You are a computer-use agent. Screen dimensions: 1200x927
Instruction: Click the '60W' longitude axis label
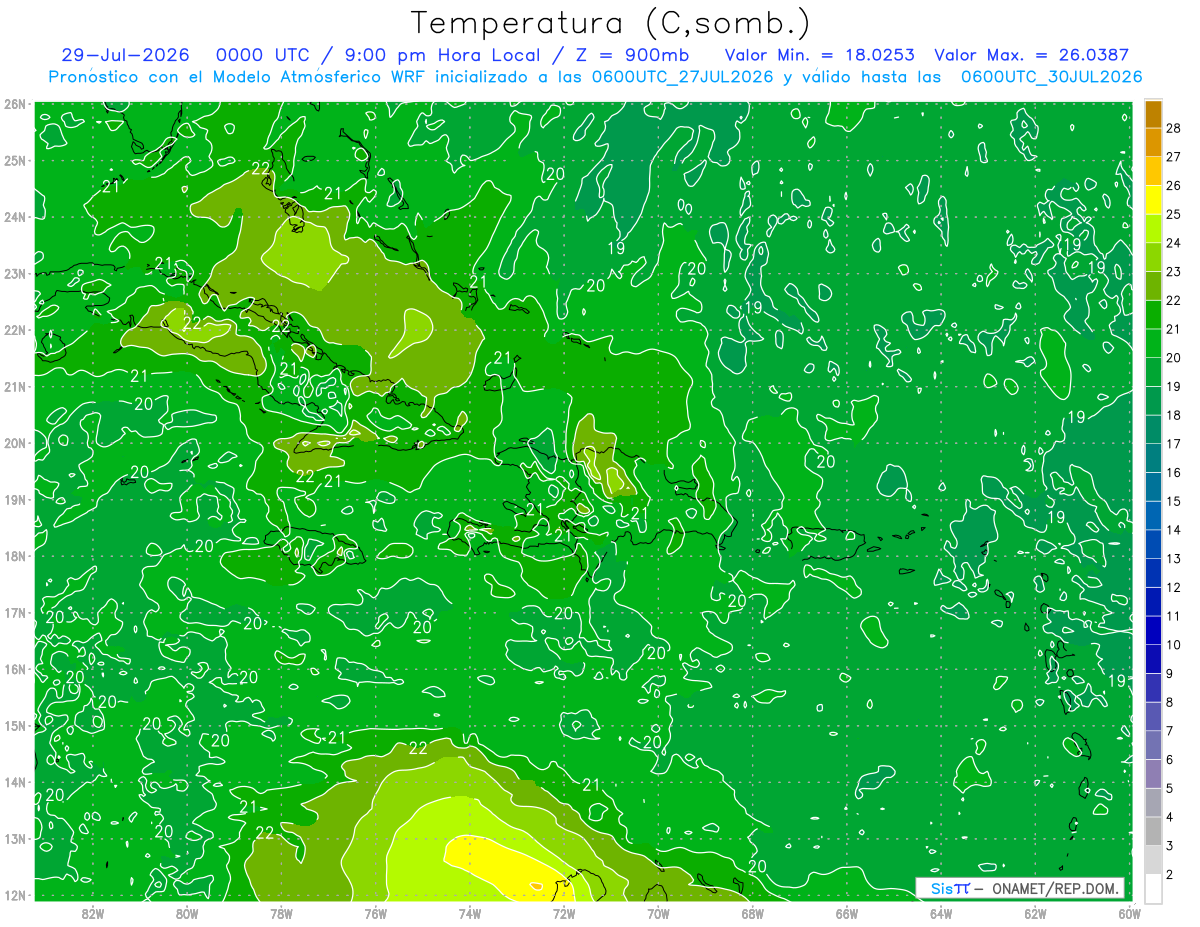tap(1128, 914)
